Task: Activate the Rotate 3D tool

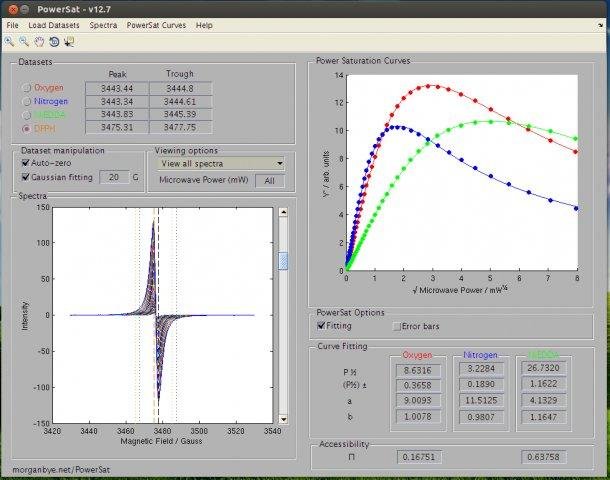Action: point(54,42)
